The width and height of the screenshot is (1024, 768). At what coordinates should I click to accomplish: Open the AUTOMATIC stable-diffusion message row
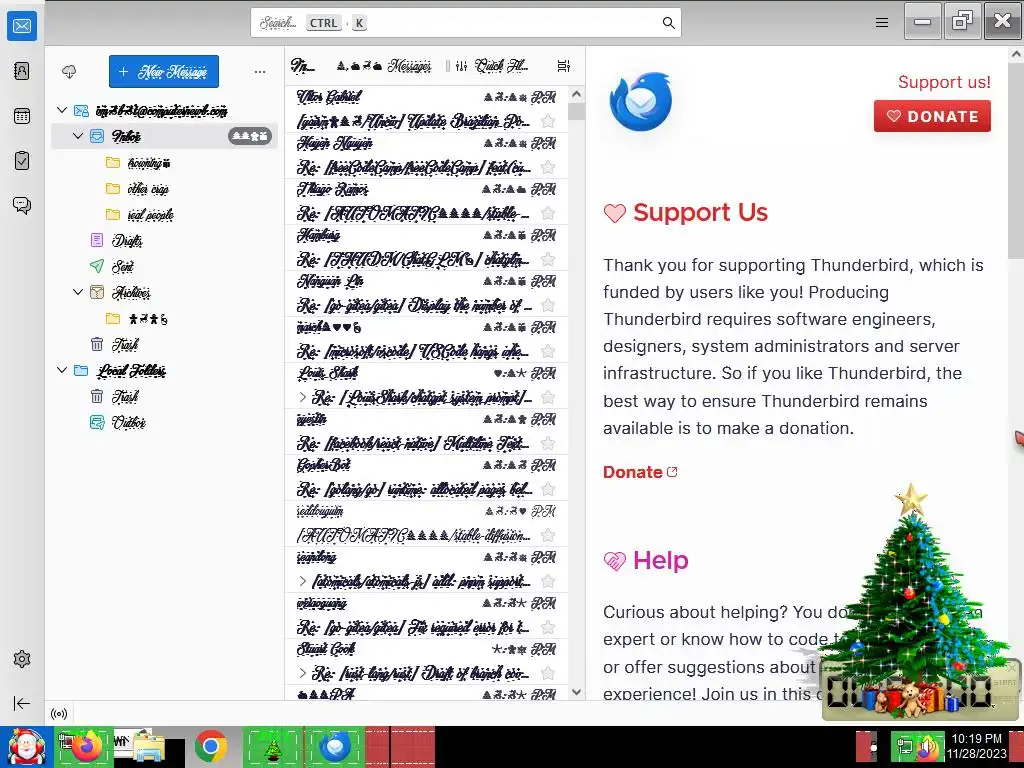coord(426,524)
